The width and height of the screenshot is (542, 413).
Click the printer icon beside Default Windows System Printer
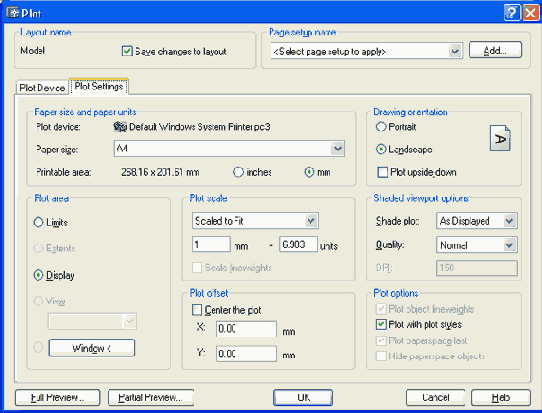point(120,127)
